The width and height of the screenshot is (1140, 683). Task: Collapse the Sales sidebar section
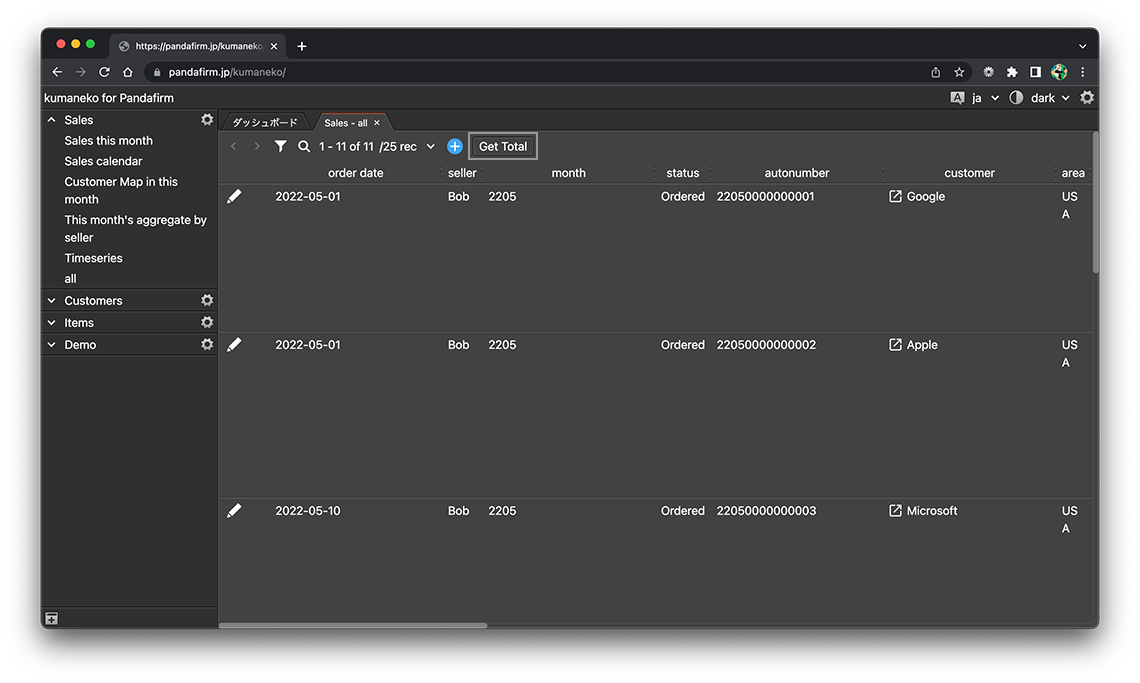pos(52,120)
